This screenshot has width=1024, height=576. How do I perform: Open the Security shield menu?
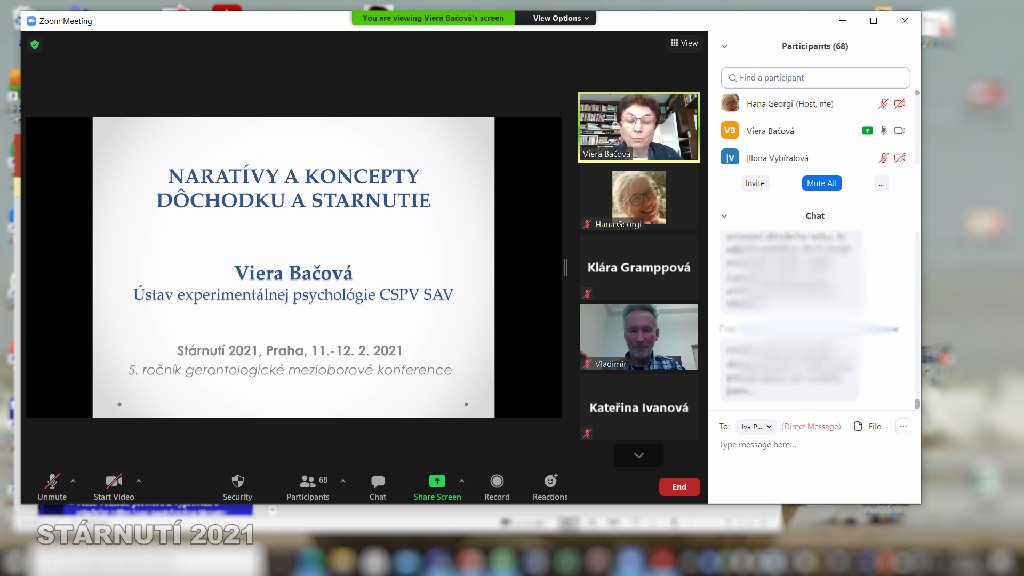[237, 482]
